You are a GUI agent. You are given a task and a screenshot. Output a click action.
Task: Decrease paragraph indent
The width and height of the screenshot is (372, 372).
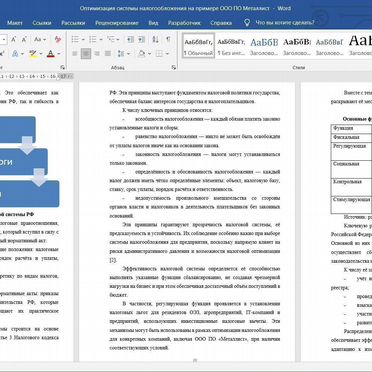(131, 39)
